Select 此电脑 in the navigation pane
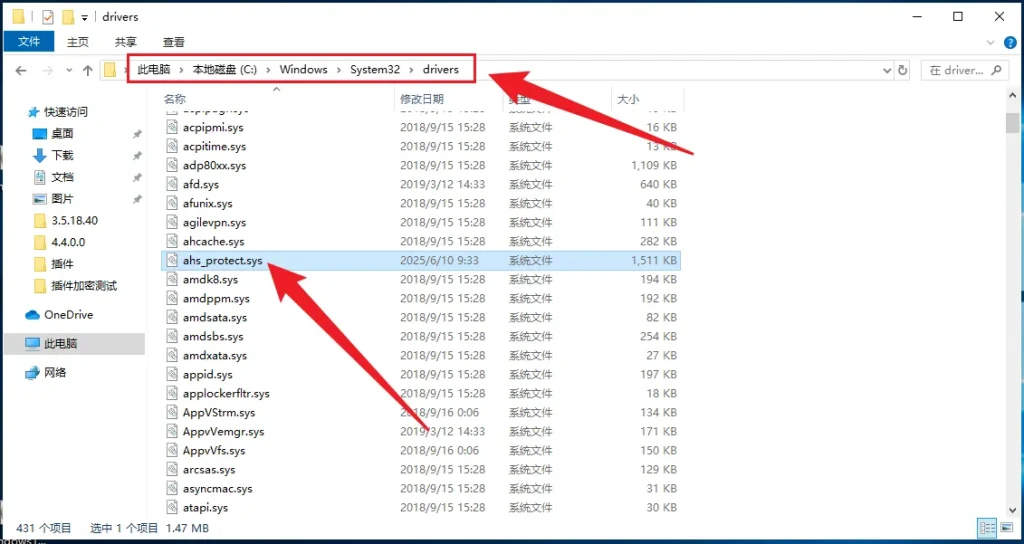 click(x=60, y=343)
